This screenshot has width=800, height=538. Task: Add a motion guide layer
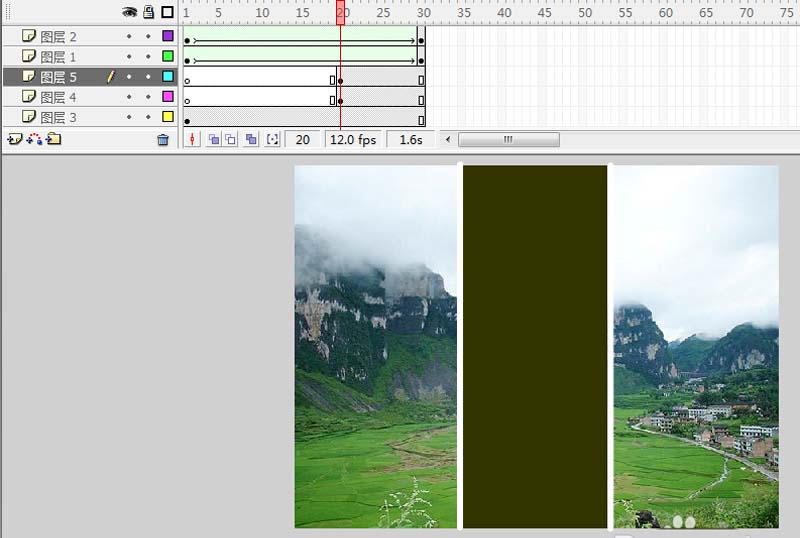pyautogui.click(x=34, y=139)
